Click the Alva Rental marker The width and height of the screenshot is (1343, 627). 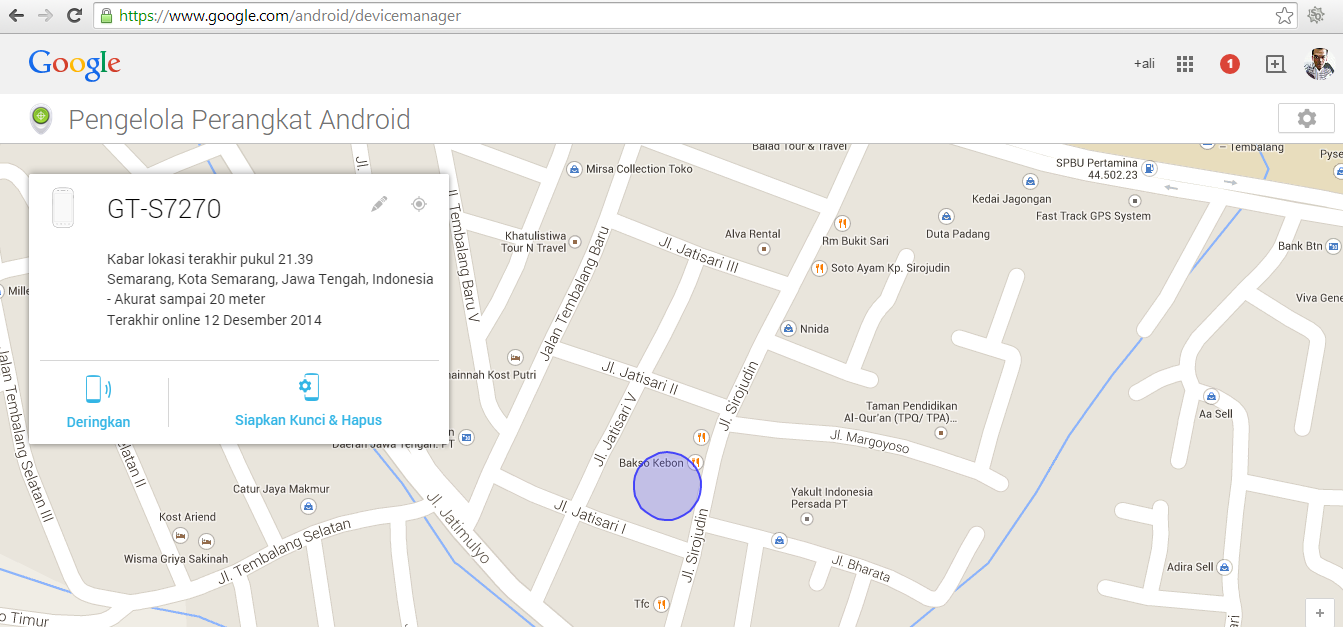[x=764, y=248]
